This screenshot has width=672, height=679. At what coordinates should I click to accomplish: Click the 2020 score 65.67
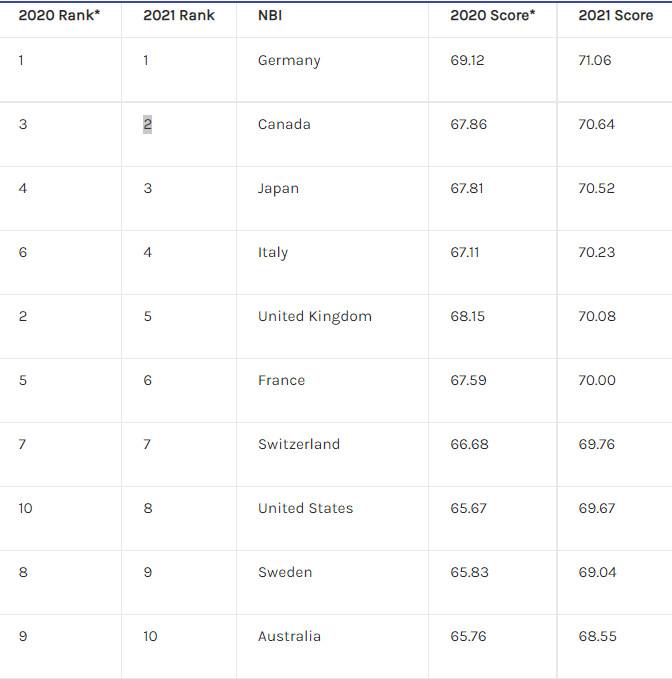[x=468, y=508]
